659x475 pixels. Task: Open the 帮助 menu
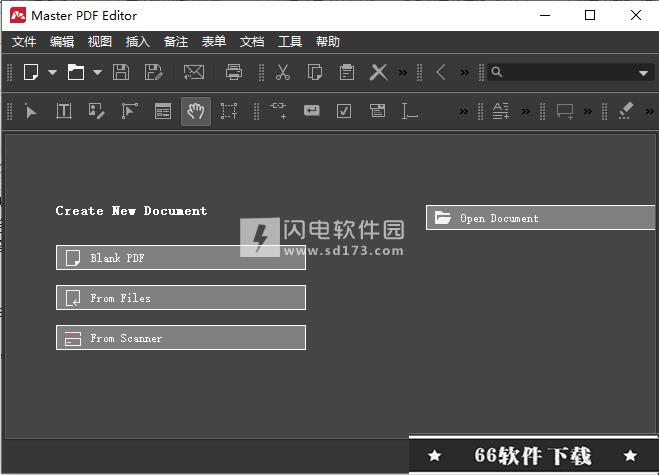pos(328,42)
